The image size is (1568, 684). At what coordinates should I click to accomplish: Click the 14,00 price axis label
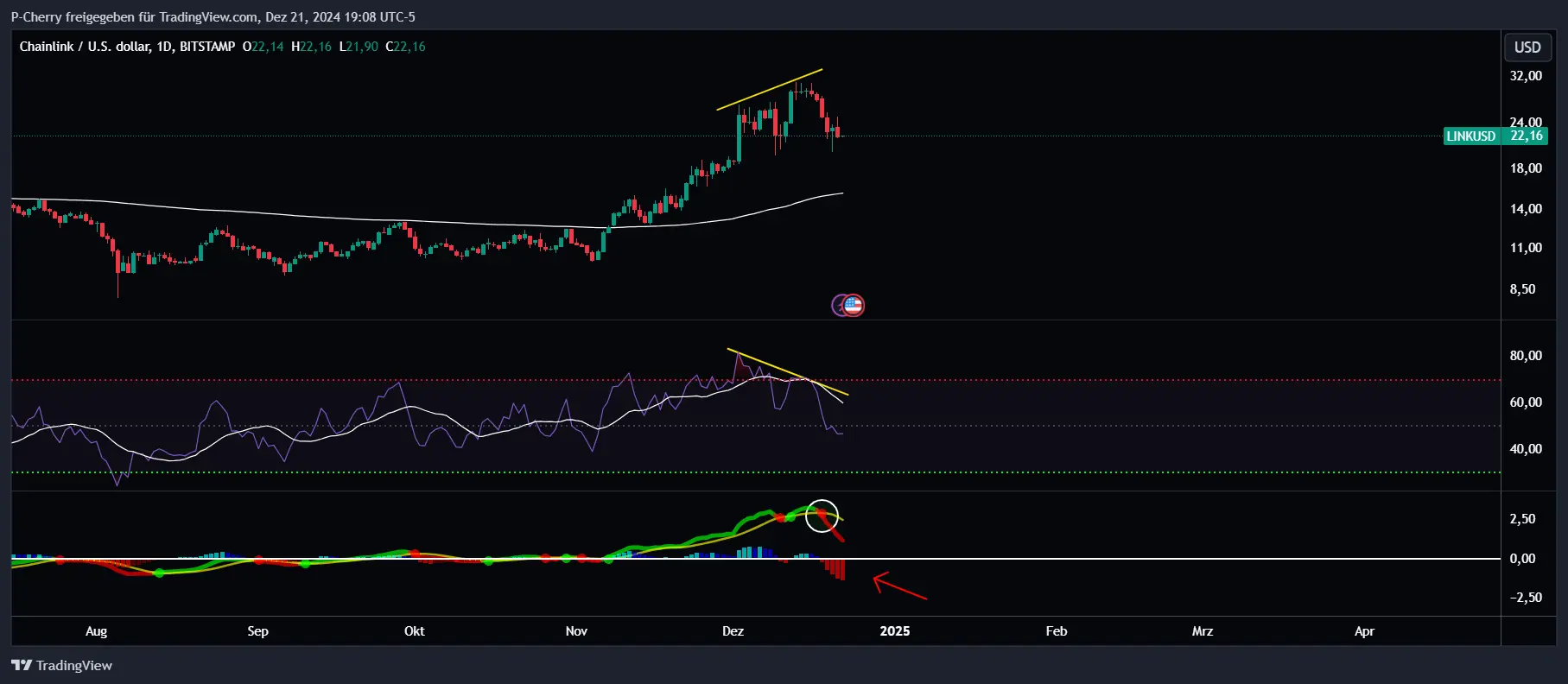point(1526,209)
